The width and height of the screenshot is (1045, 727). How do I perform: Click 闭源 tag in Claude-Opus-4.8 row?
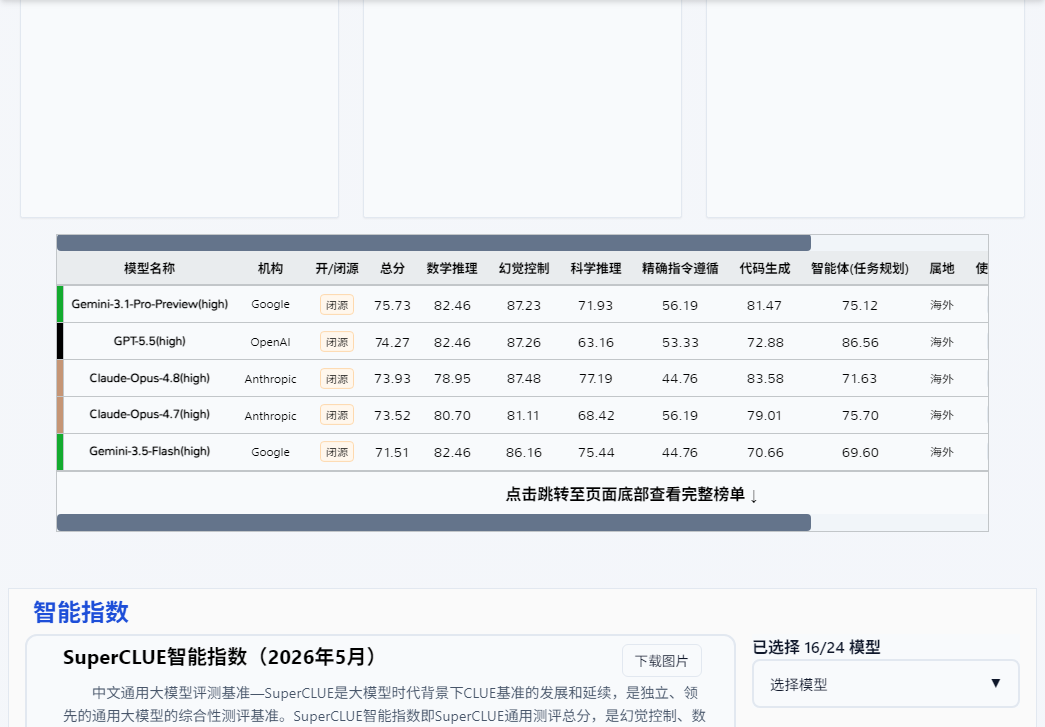337,378
